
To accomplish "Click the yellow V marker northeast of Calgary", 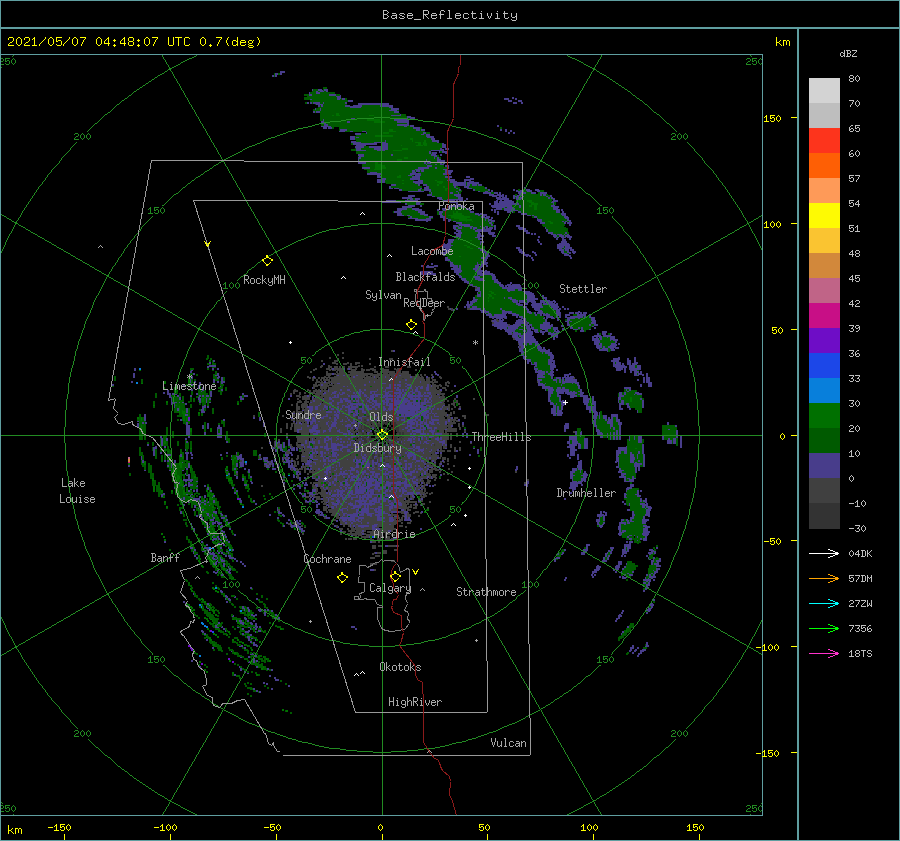I will (x=416, y=572).
